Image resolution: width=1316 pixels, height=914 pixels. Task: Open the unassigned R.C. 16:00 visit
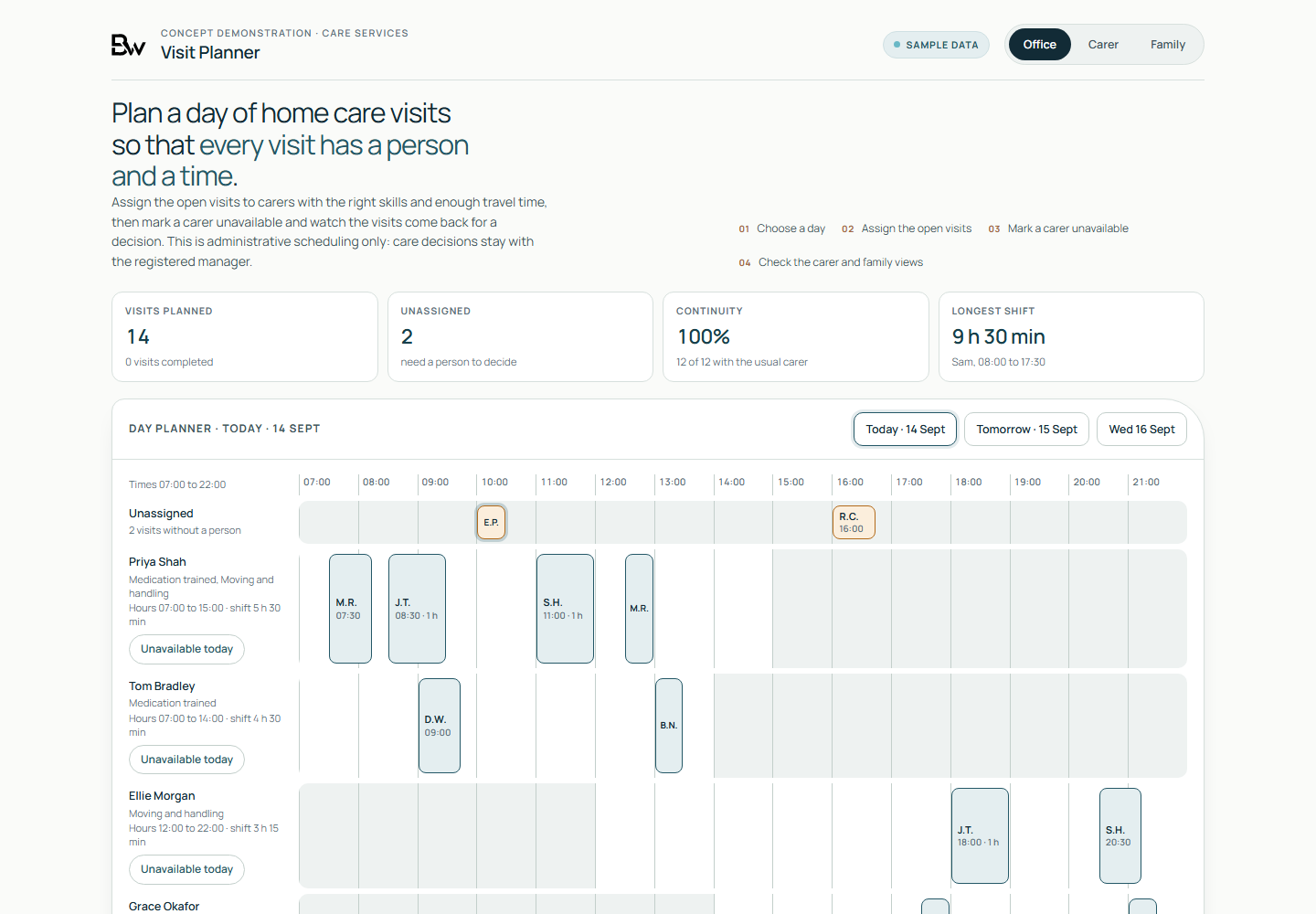854,523
